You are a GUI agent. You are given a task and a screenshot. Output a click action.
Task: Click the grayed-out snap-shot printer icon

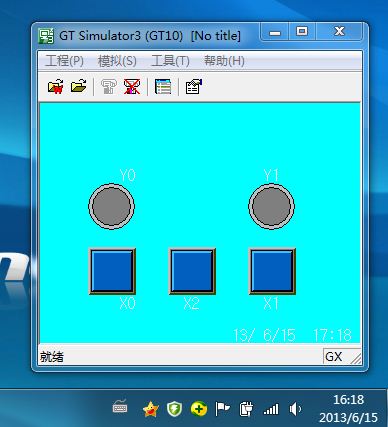(109, 87)
